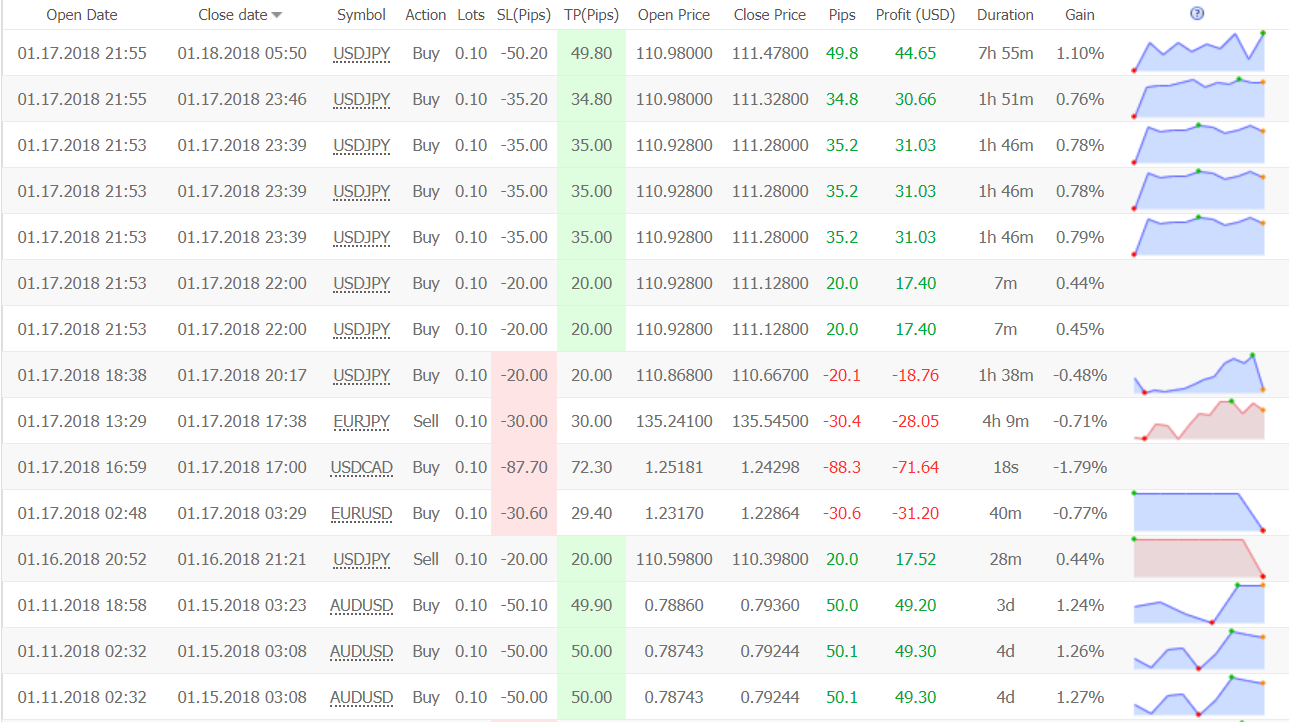Sort by the Symbol column header
The image size is (1289, 722).
(x=362, y=15)
